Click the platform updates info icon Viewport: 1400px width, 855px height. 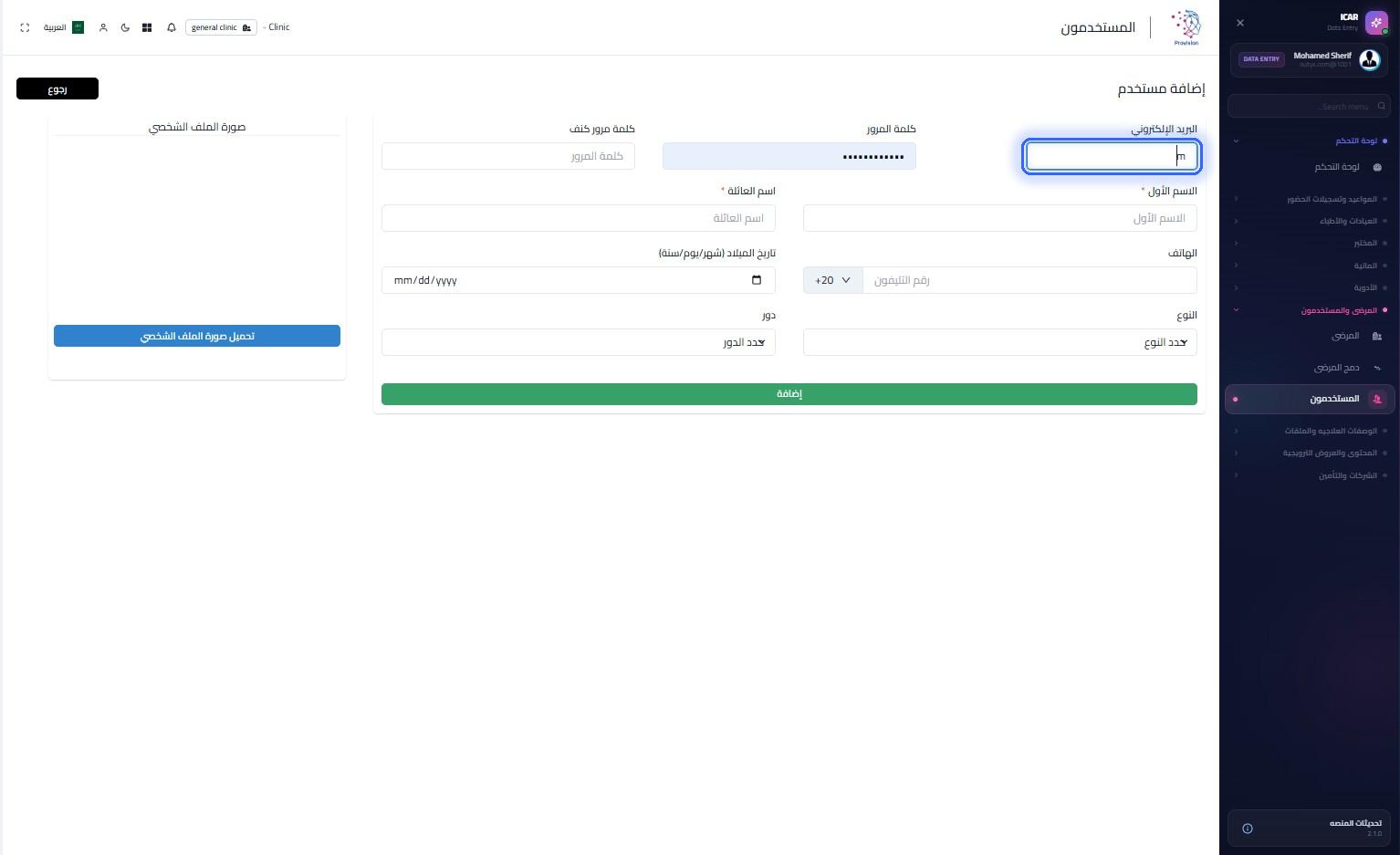[1248, 829]
